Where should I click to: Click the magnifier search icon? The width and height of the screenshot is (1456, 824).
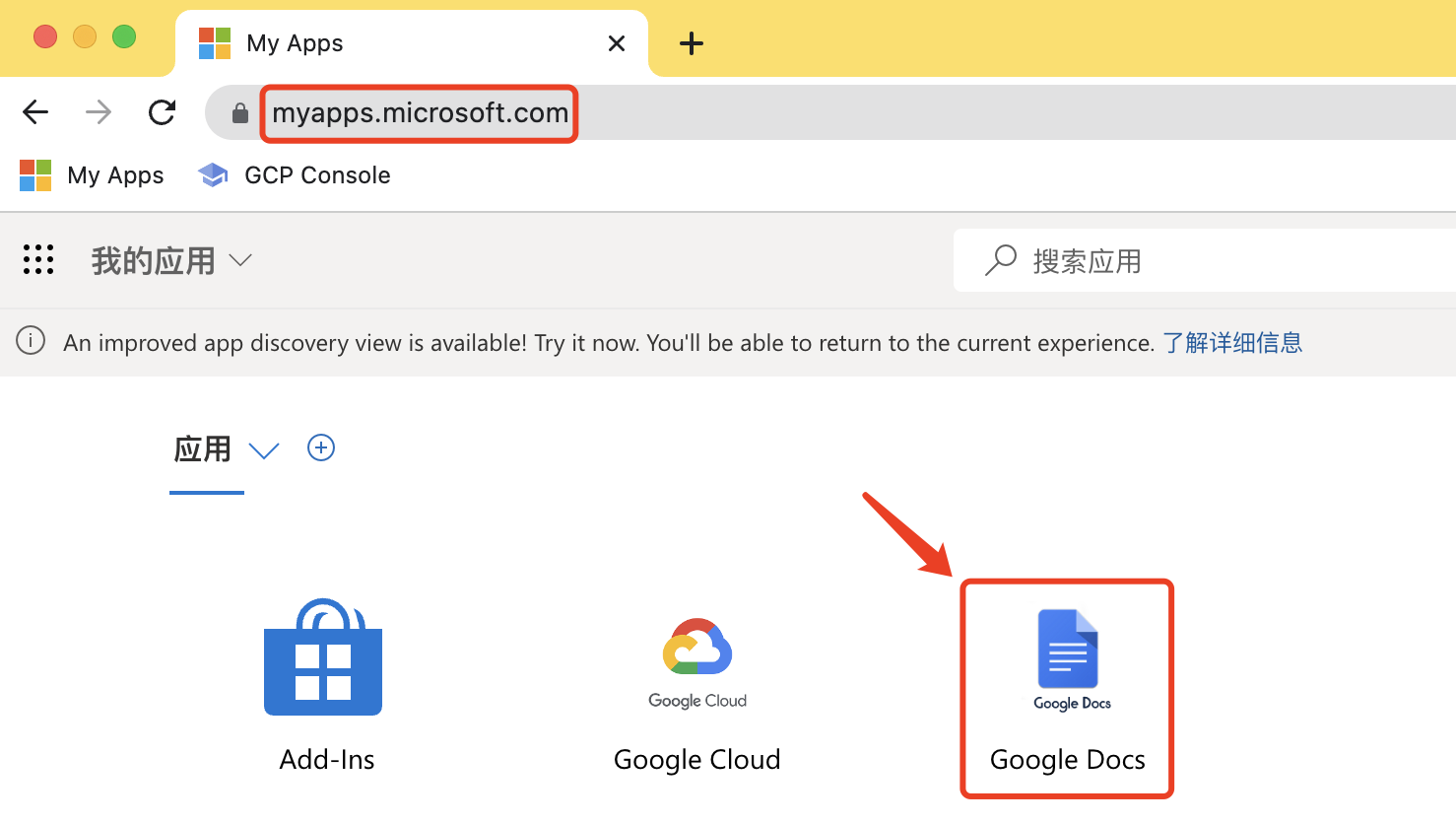point(1001,260)
